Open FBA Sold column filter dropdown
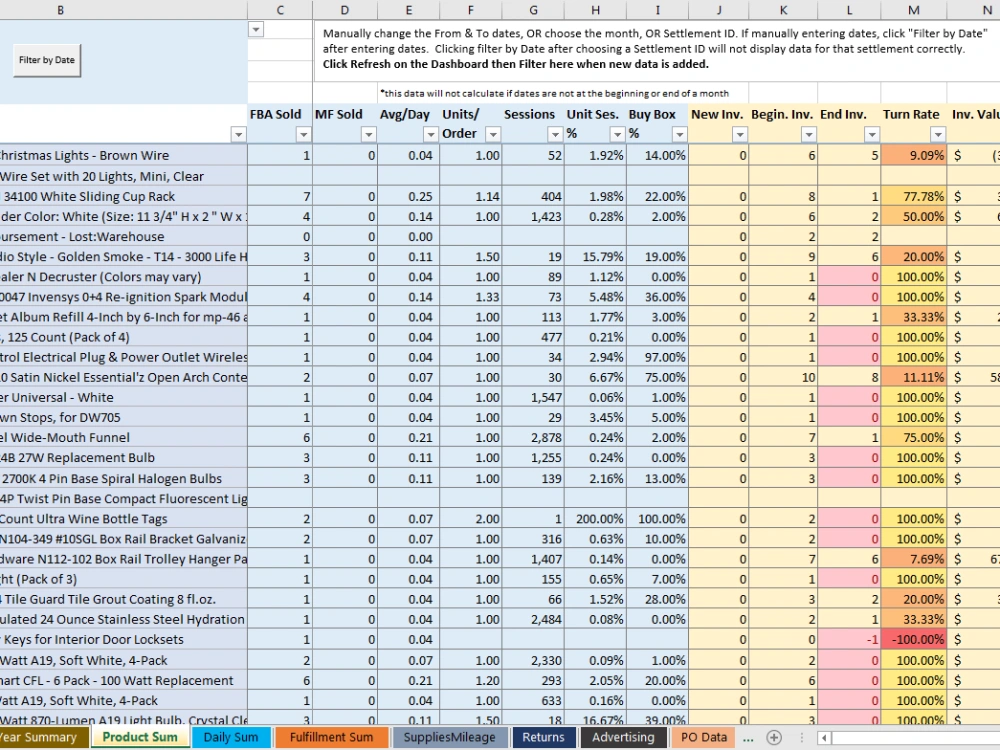This screenshot has height=750, width=1000. click(x=303, y=135)
